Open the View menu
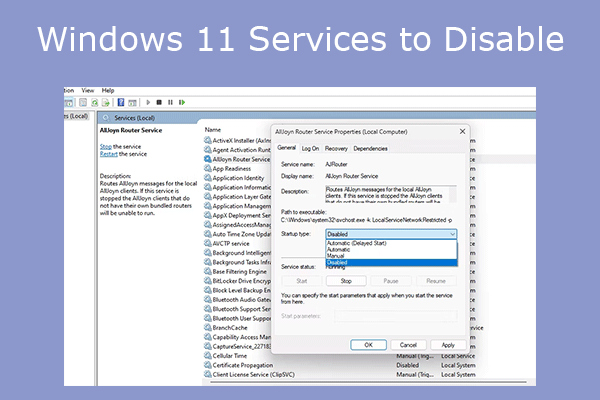The image size is (600, 400). pyautogui.click(x=88, y=91)
